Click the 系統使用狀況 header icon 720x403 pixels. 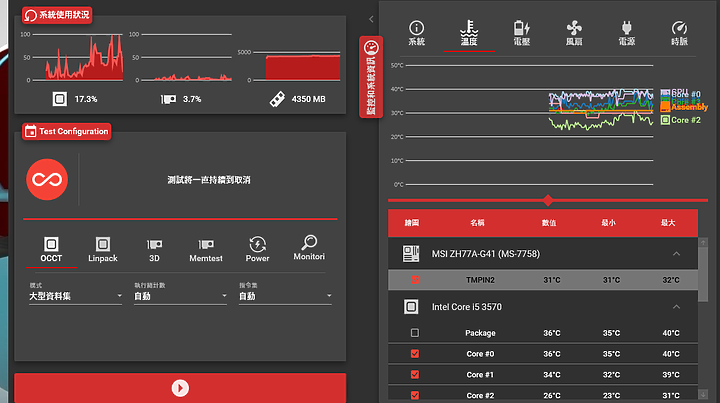coord(30,15)
